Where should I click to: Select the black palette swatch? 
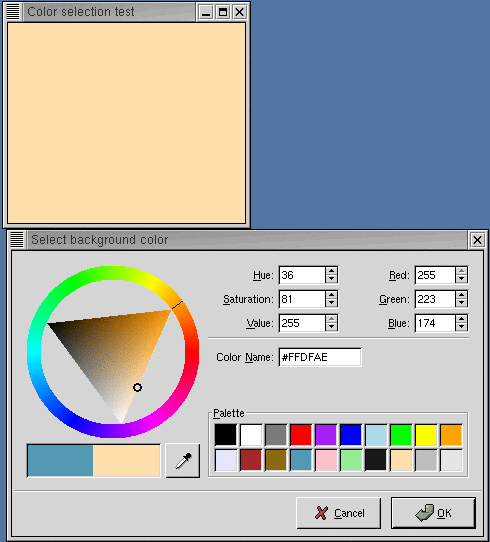(226, 435)
